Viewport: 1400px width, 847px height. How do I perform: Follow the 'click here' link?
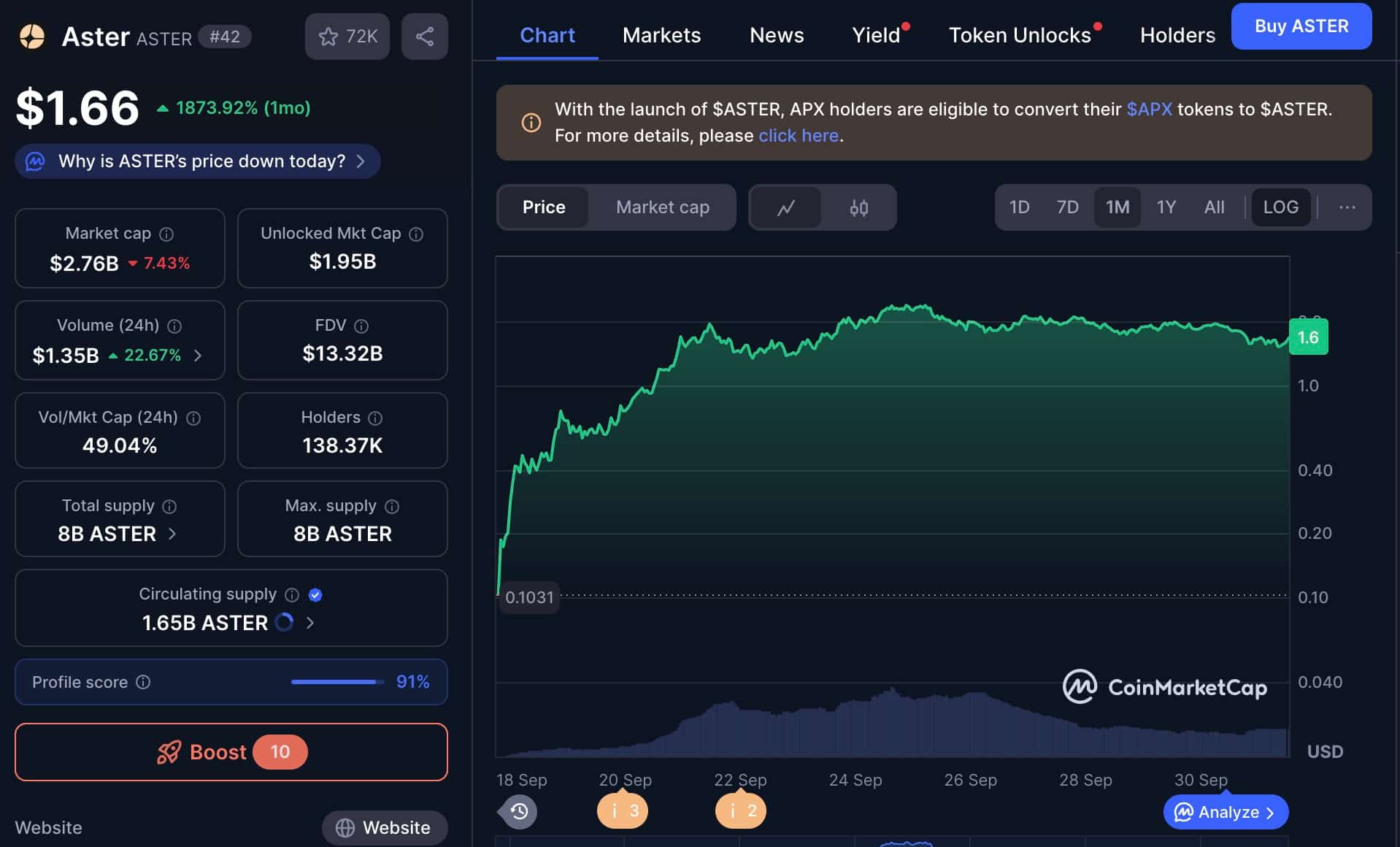(798, 136)
